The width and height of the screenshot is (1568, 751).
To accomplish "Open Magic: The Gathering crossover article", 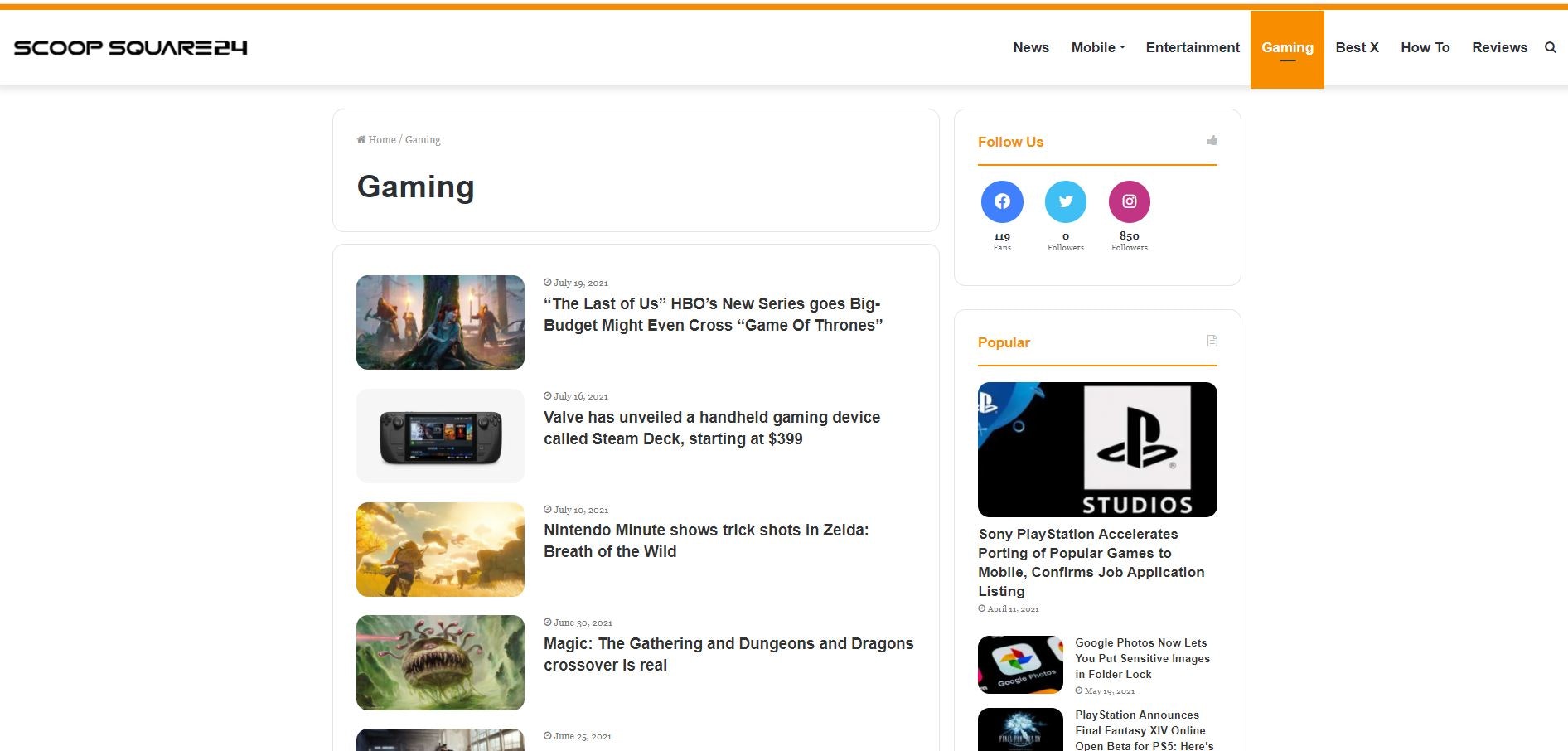I will [x=728, y=654].
